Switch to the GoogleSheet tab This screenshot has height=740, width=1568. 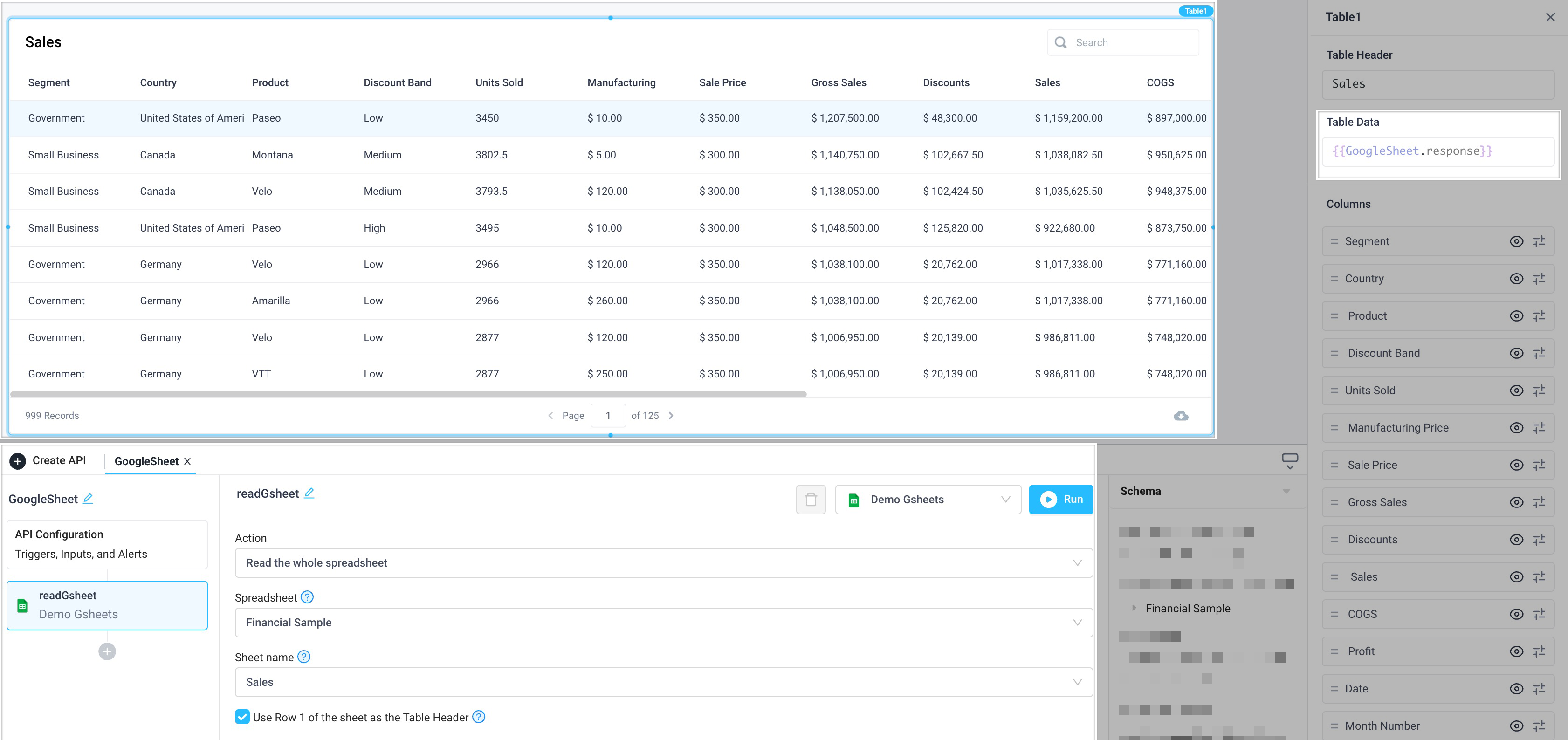tap(146, 461)
